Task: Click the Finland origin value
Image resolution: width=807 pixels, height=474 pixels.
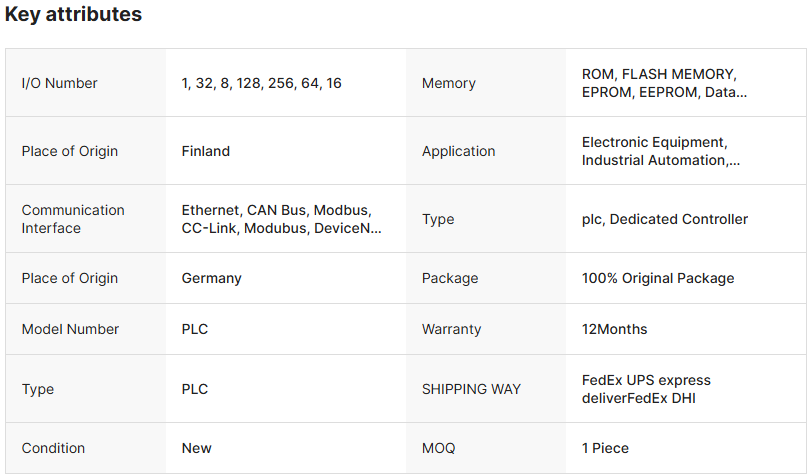Action: coord(206,151)
